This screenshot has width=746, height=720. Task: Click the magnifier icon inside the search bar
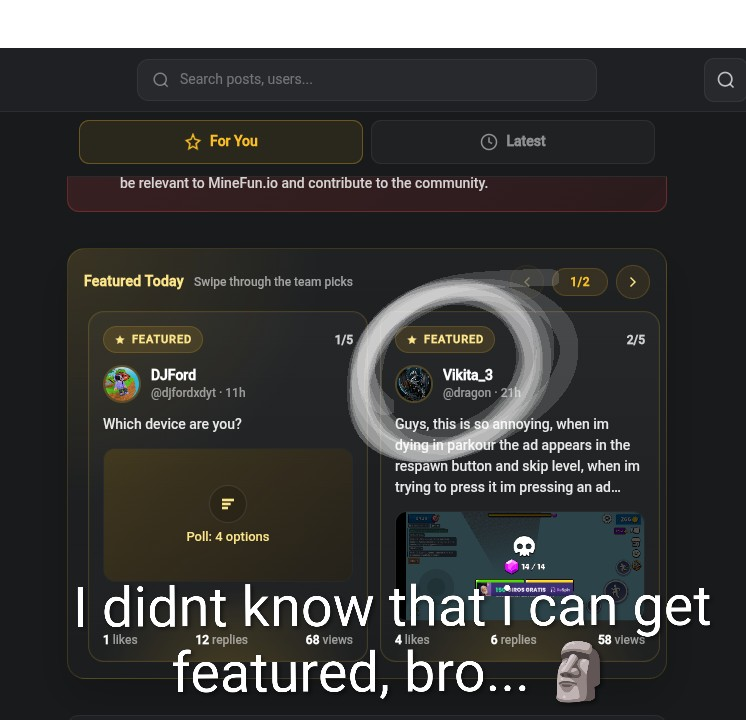(161, 79)
